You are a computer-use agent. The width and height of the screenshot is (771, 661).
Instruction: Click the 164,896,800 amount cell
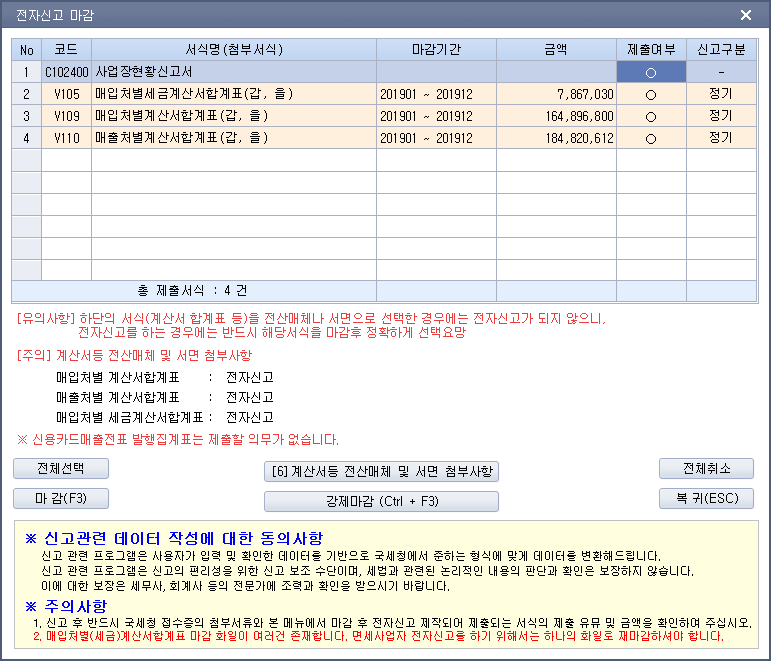tap(556, 116)
